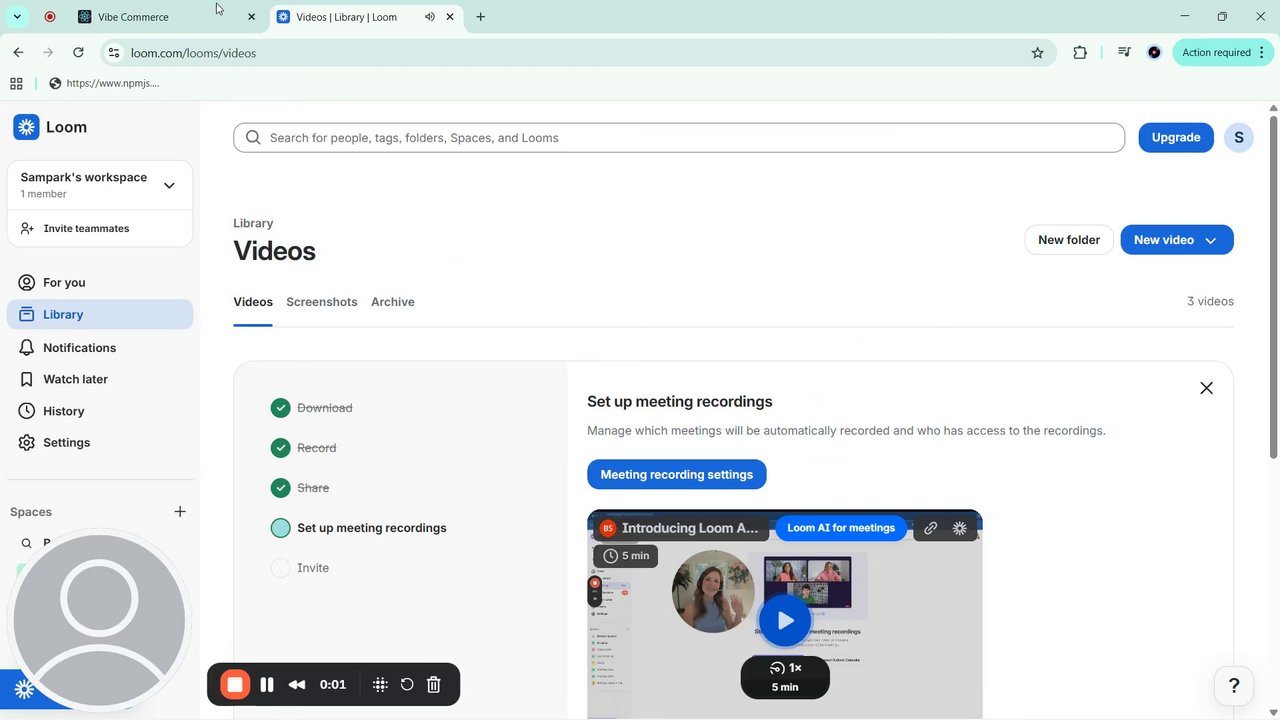Switch to the Archive tab
Viewport: 1280px width, 720px height.
tap(393, 302)
